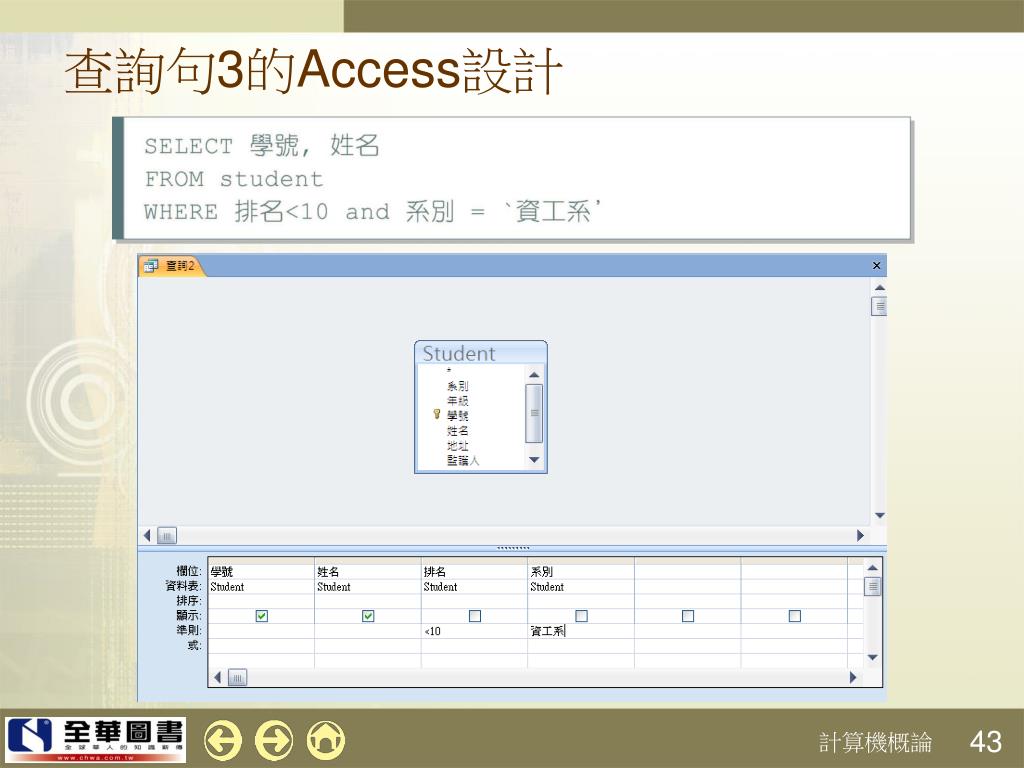Click the 系別 field cell in grid

pos(581,571)
